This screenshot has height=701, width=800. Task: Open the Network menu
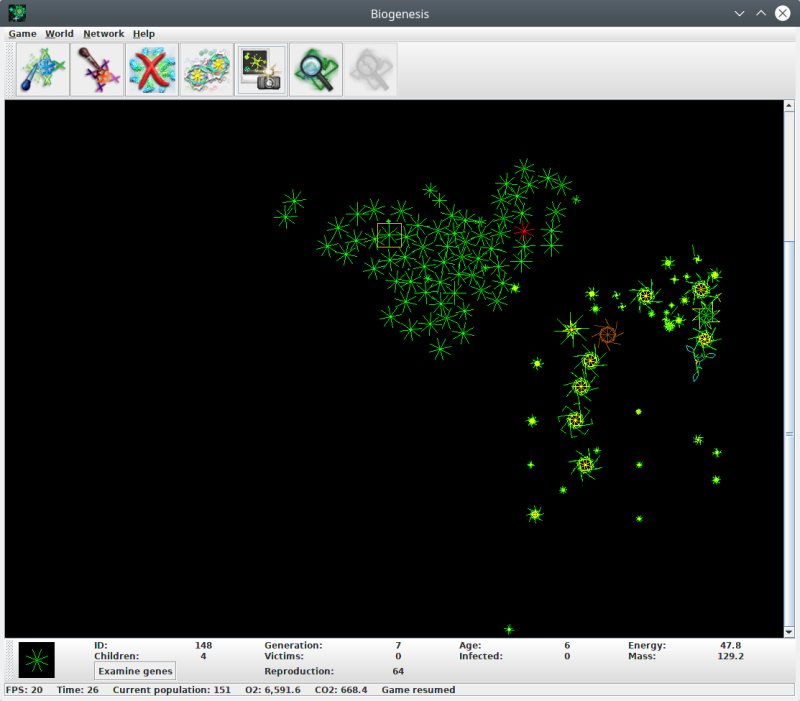103,33
